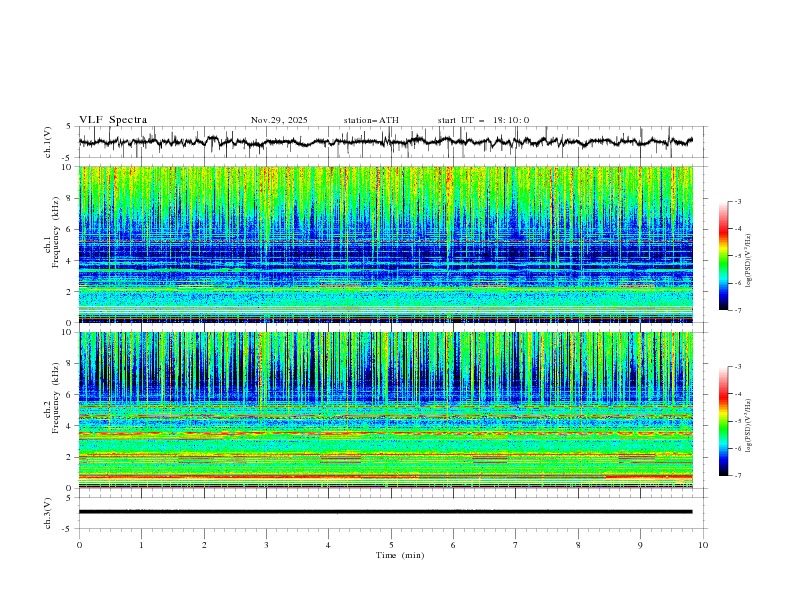Click time axis tick label "4"

[328, 545]
